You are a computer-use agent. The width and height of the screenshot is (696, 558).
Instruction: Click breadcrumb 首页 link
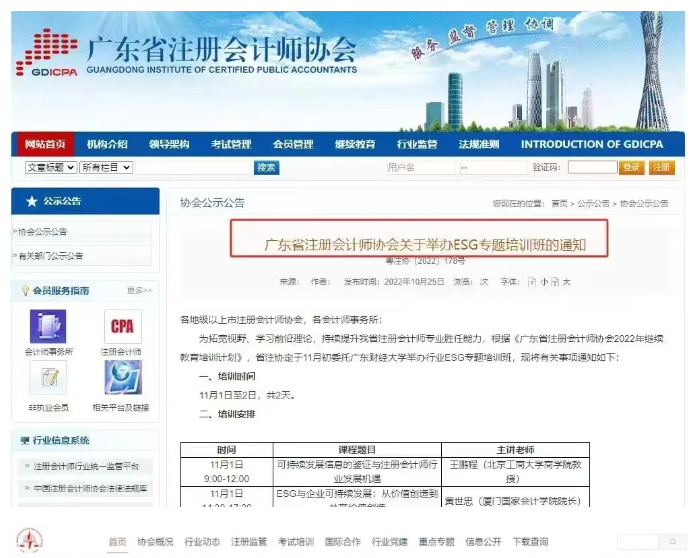click(559, 203)
